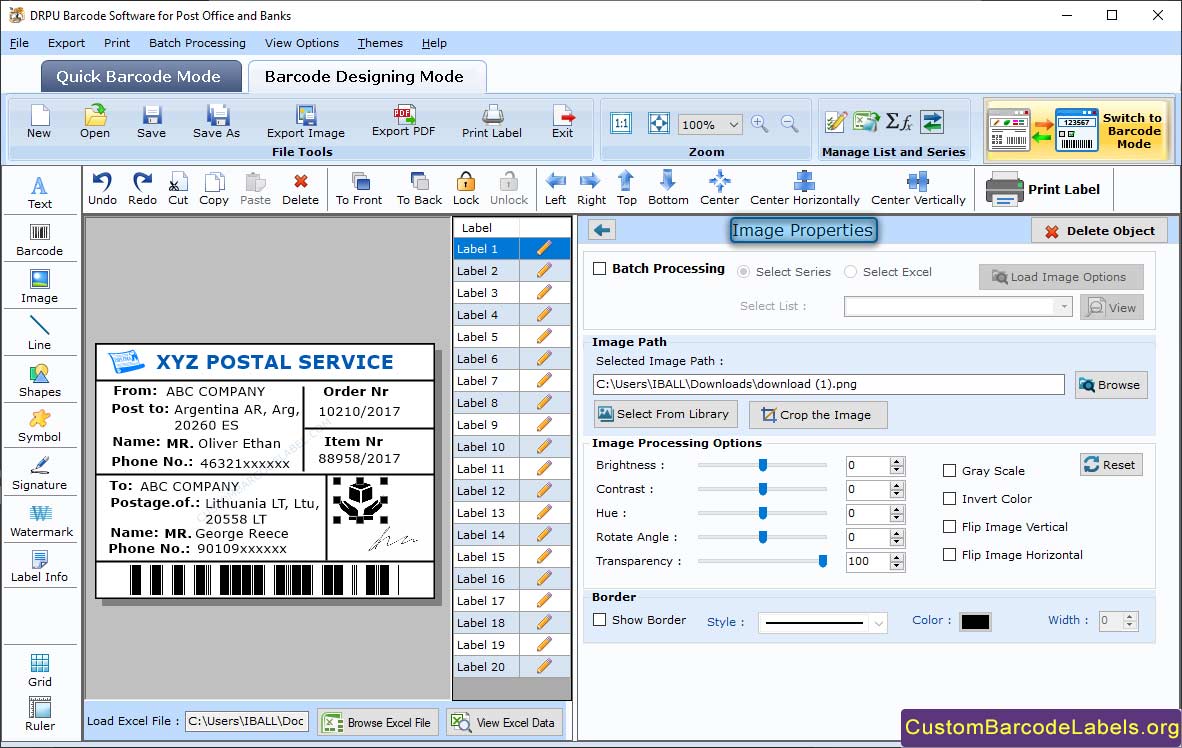
Task: Click the edit pencil for Label 5
Action: (x=544, y=336)
